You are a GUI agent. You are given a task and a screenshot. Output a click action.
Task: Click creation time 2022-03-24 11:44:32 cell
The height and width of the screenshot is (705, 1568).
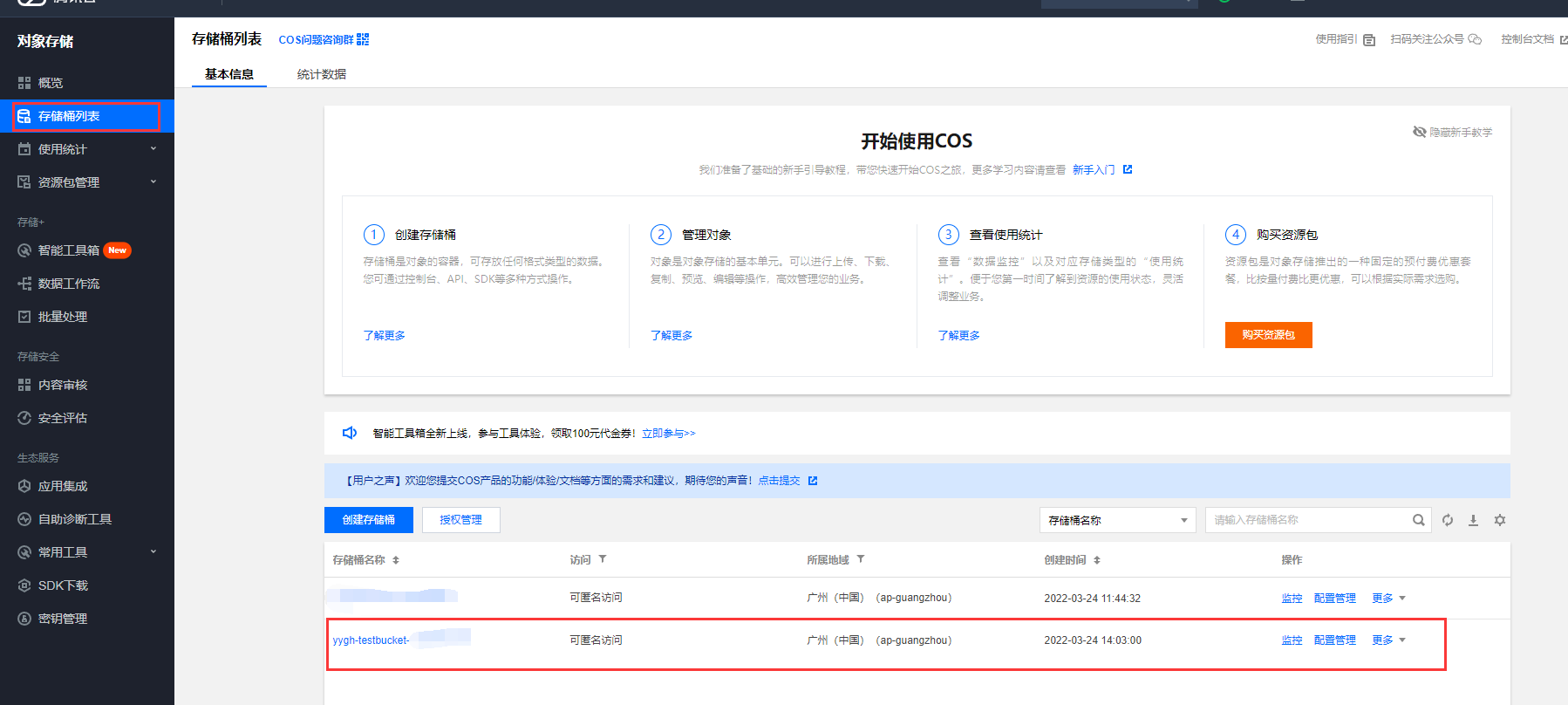(1093, 599)
